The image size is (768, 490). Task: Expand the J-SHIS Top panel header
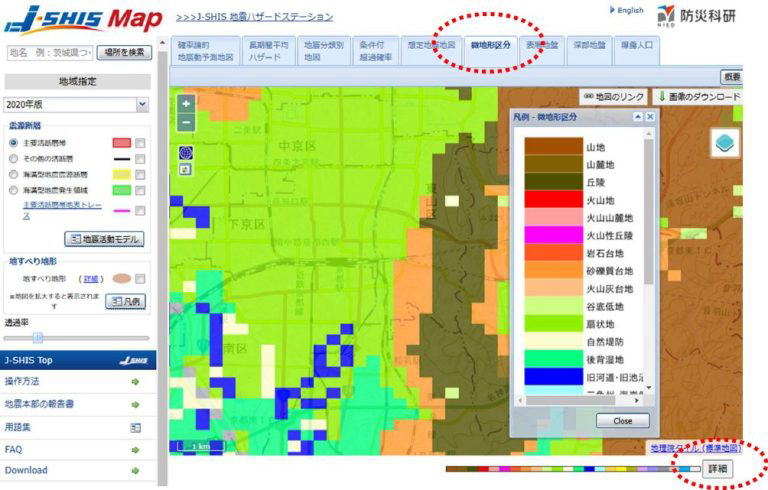[77, 360]
